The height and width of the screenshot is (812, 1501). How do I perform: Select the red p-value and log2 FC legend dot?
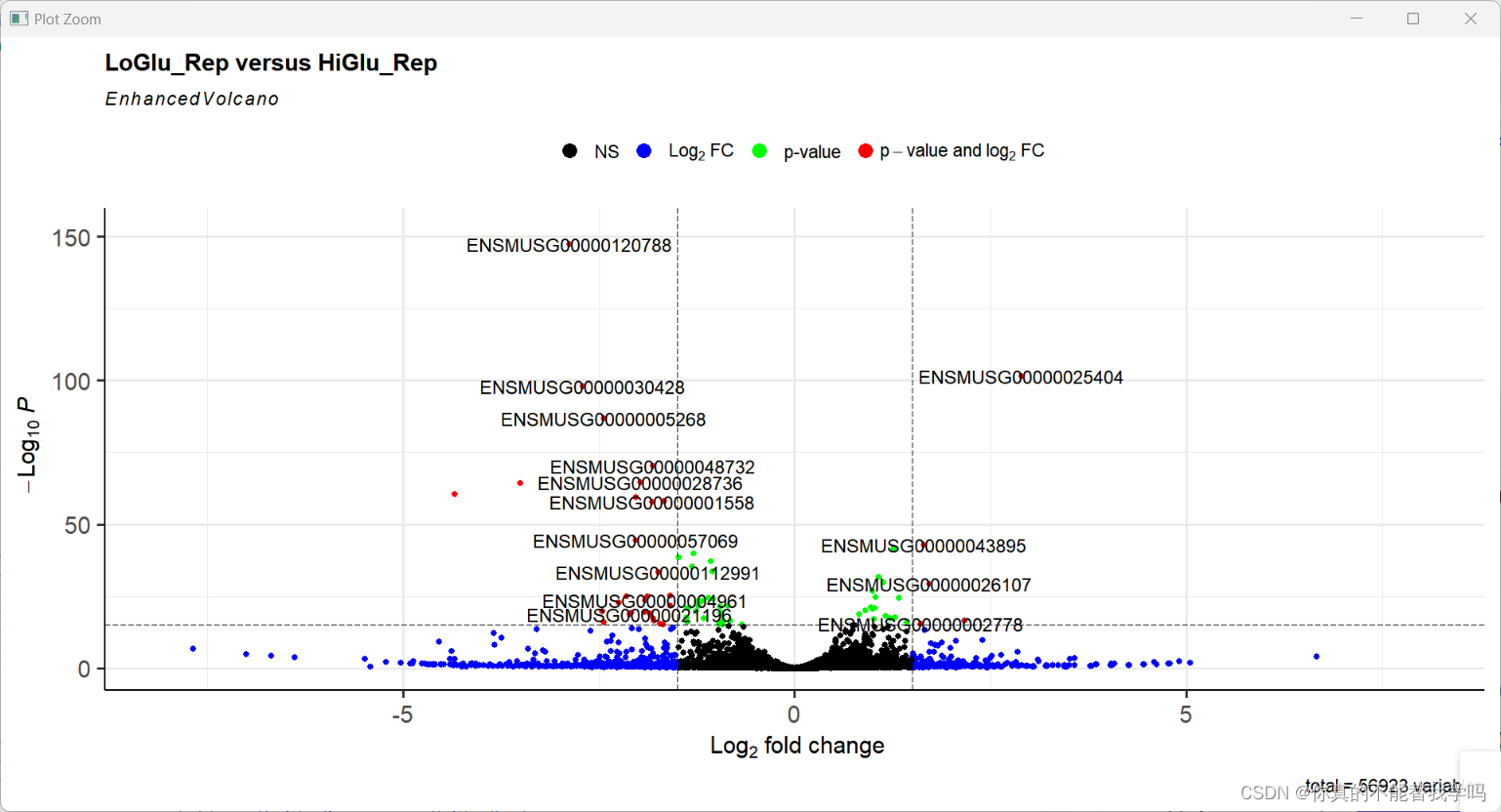[865, 151]
